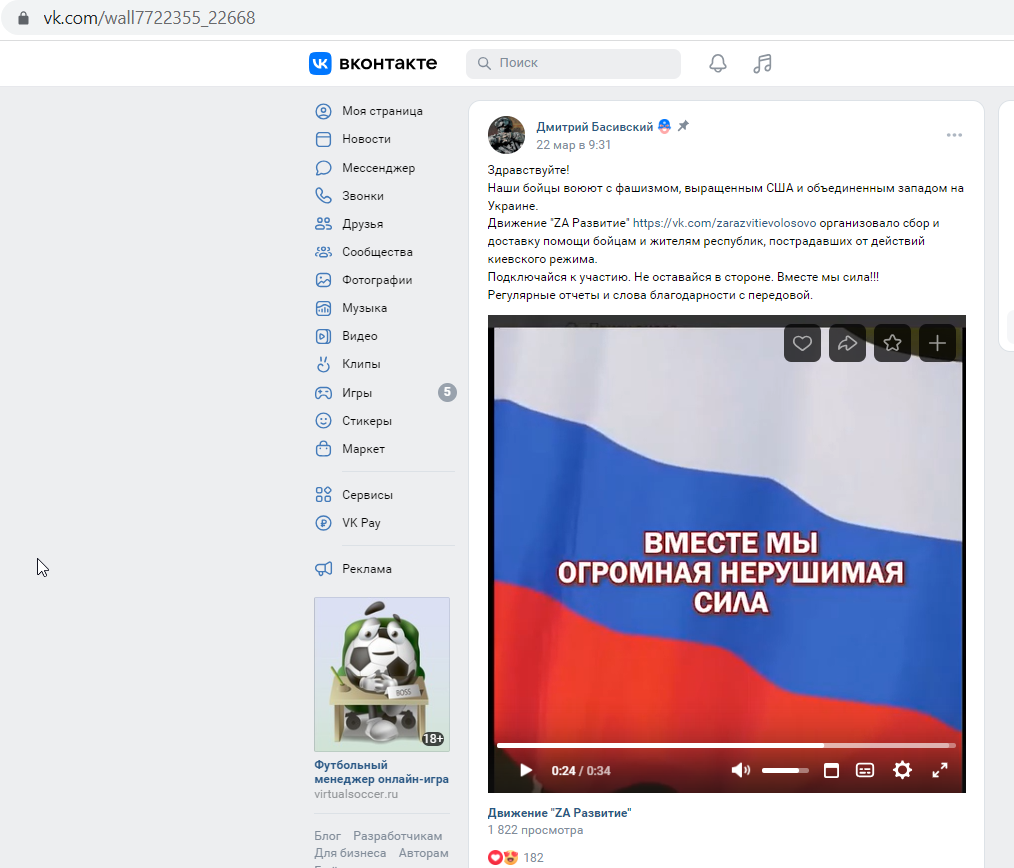Share the video using the arrow icon
This screenshot has height=868, width=1014.
click(x=847, y=343)
